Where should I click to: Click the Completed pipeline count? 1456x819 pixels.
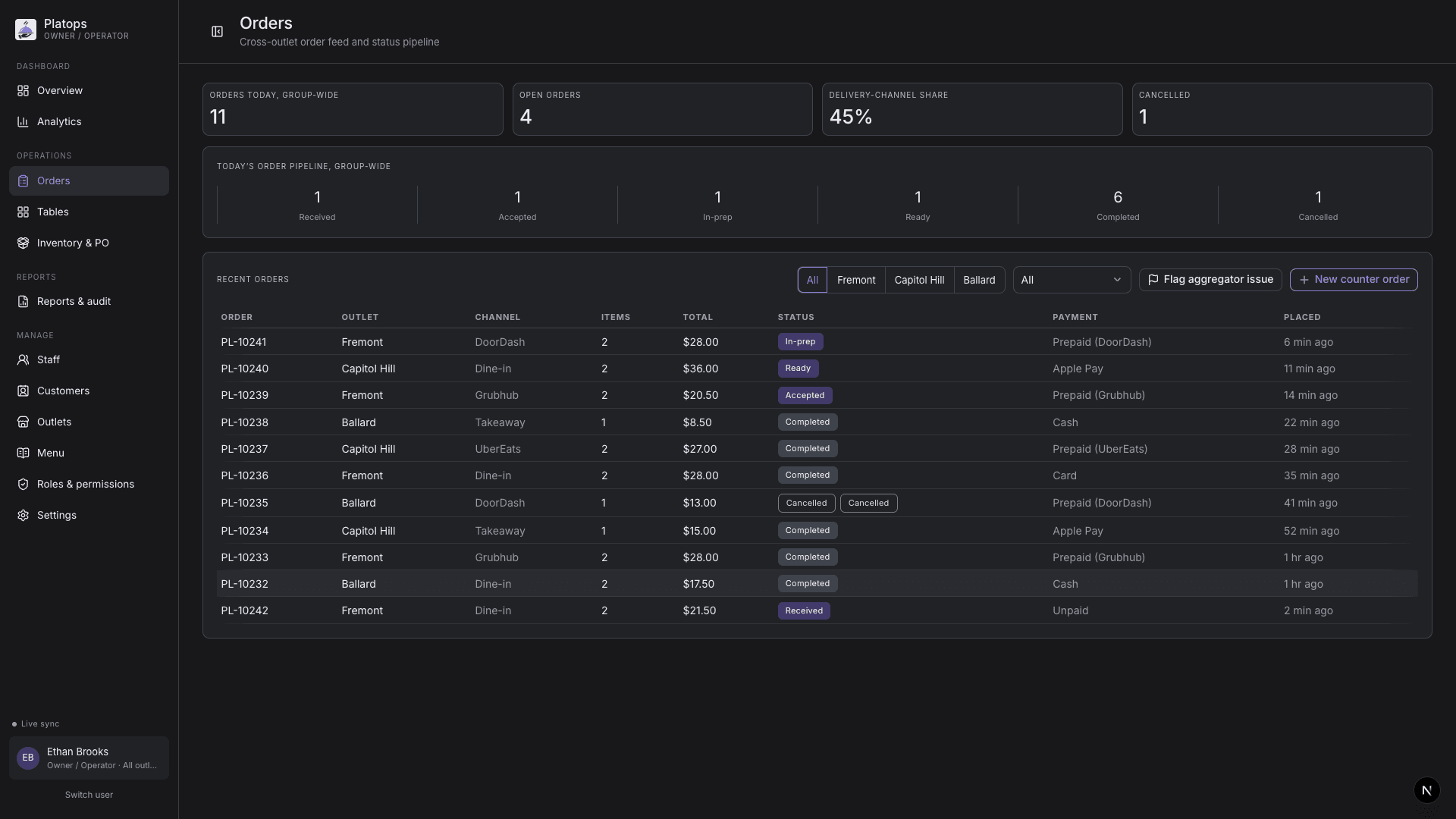(x=1118, y=198)
